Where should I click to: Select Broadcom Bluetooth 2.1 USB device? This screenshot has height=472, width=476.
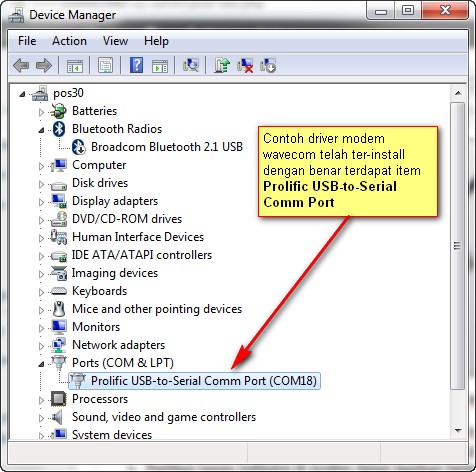pyautogui.click(x=157, y=147)
